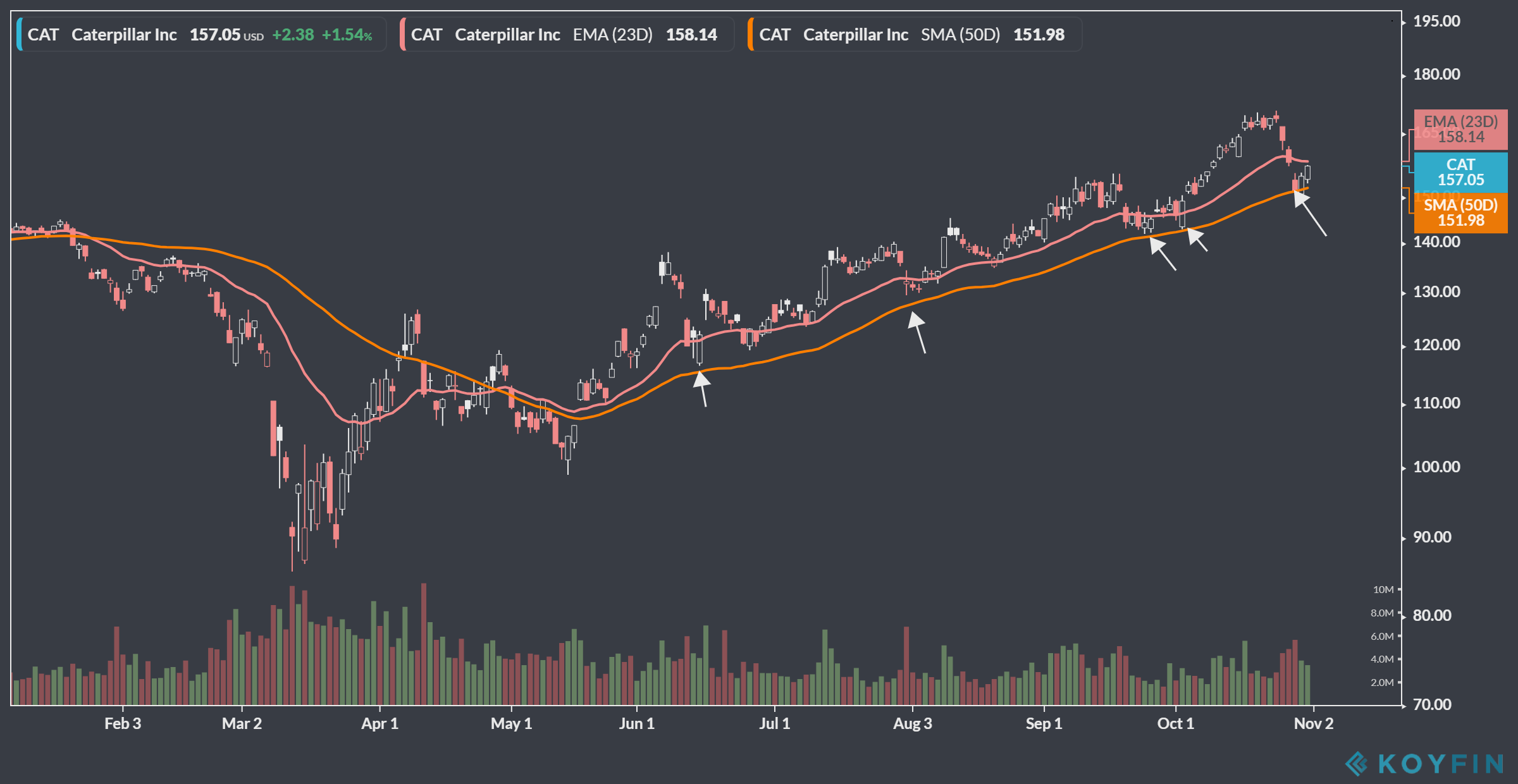Image resolution: width=1518 pixels, height=784 pixels.
Task: Click the 151.98 SMA legend value
Action: (x=1039, y=35)
